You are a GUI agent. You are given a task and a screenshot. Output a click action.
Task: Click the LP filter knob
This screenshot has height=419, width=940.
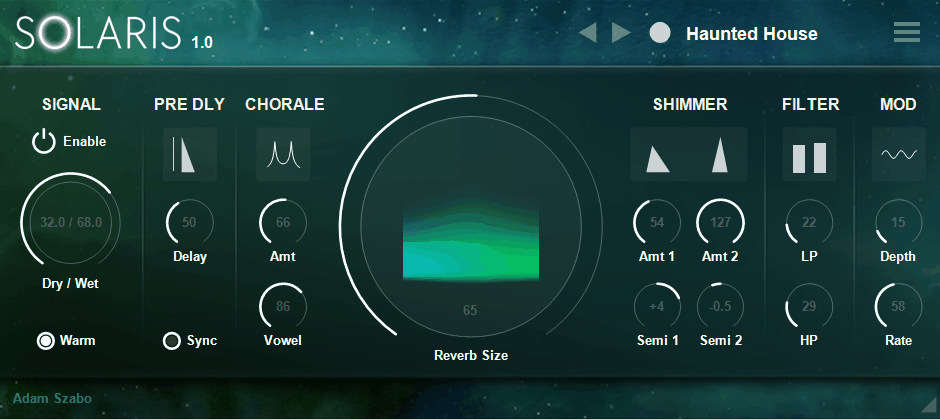[809, 222]
